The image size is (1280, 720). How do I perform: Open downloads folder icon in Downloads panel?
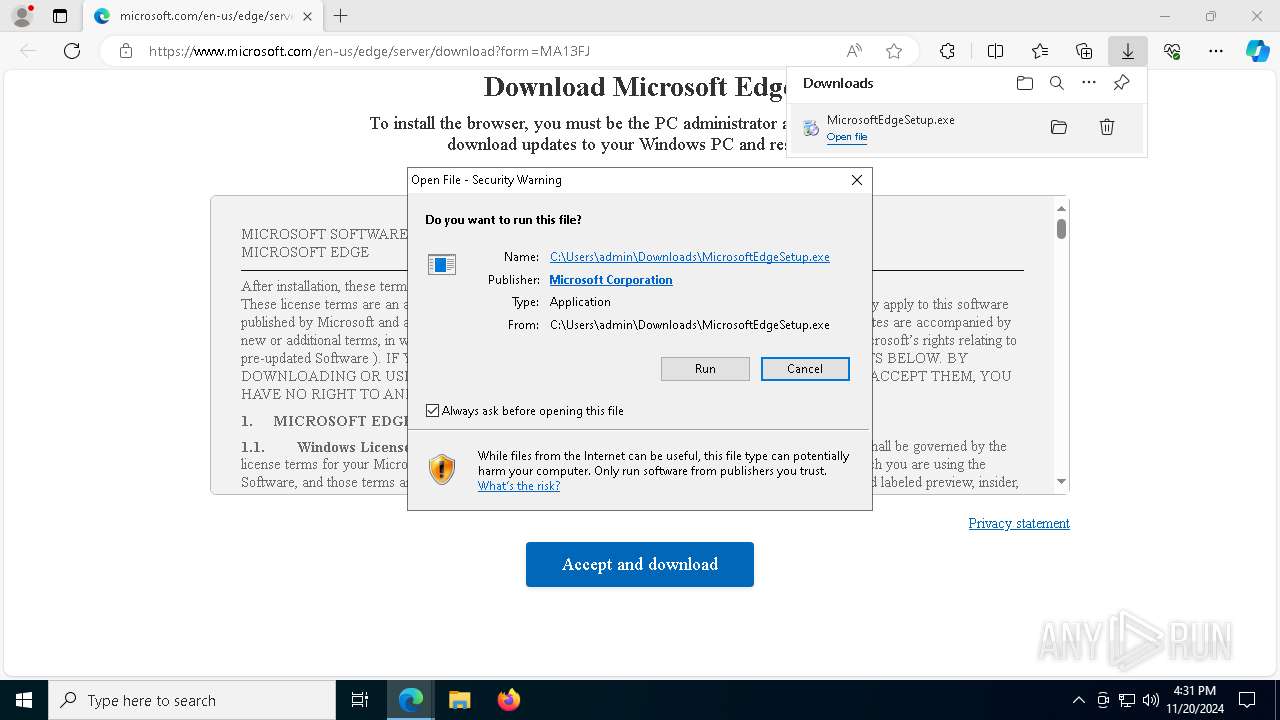(x=1024, y=83)
